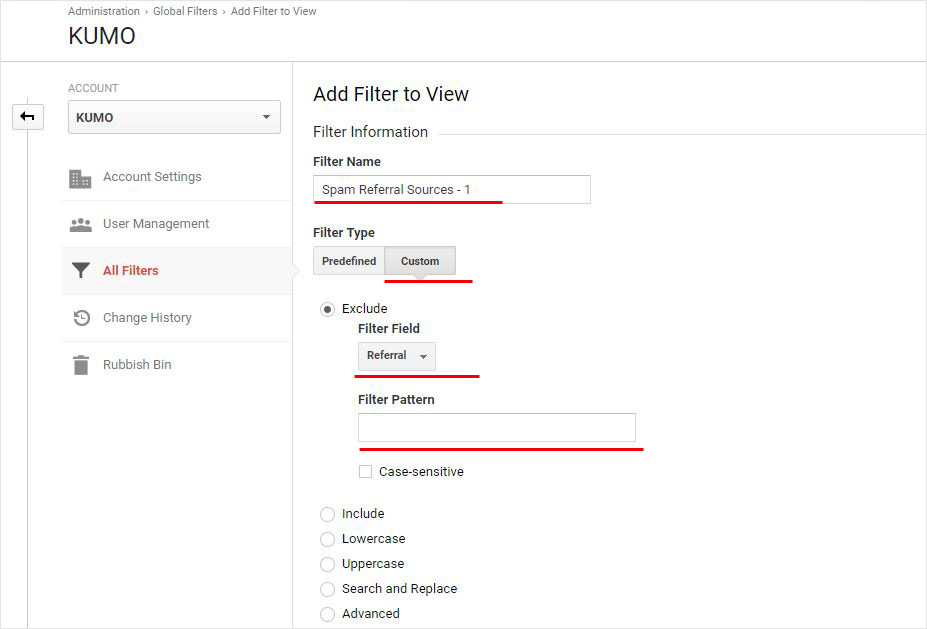Go to Global Filters breadcrumb link
Viewport: 927px width, 629px height.
[185, 11]
